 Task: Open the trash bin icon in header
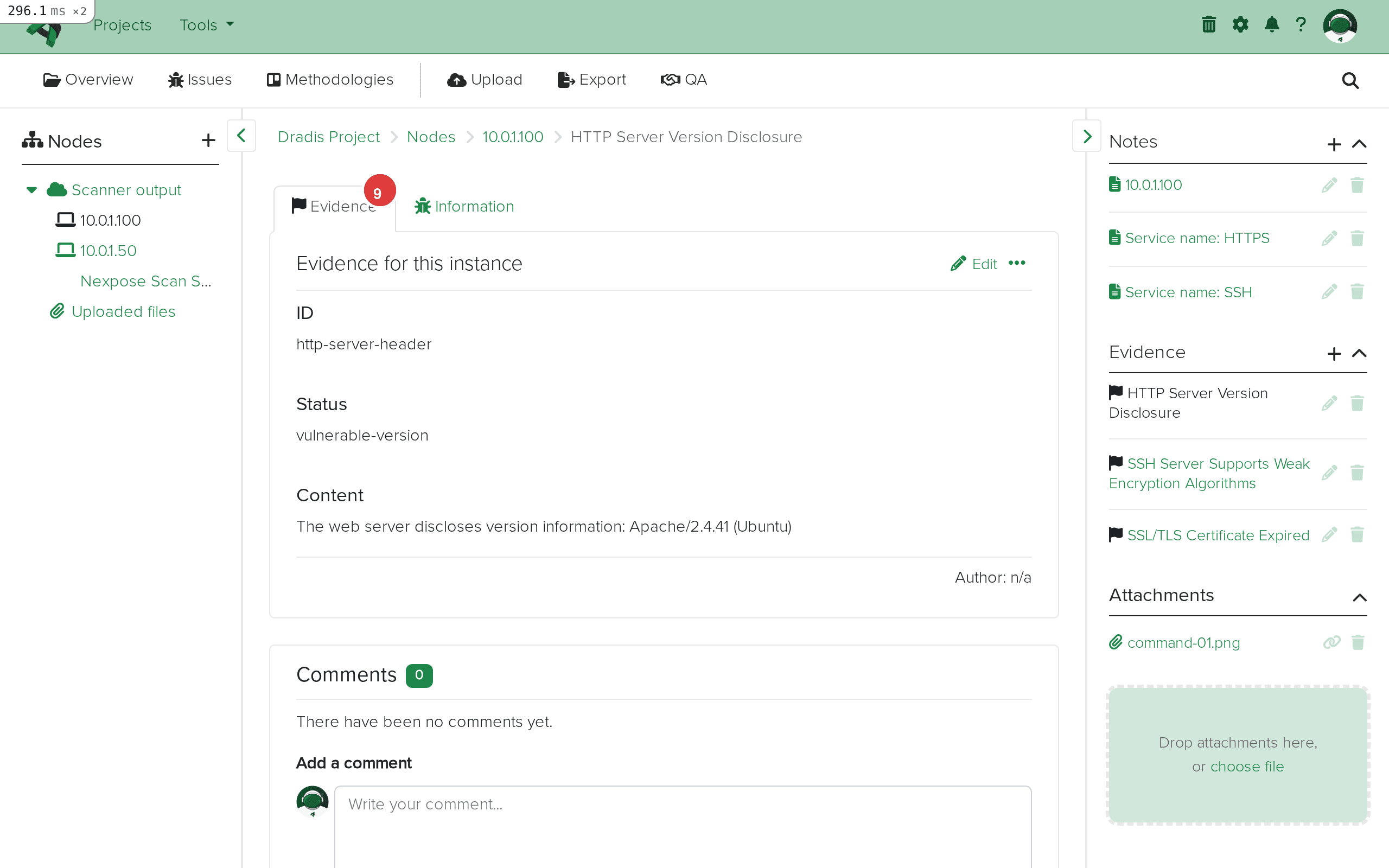pos(1208,25)
